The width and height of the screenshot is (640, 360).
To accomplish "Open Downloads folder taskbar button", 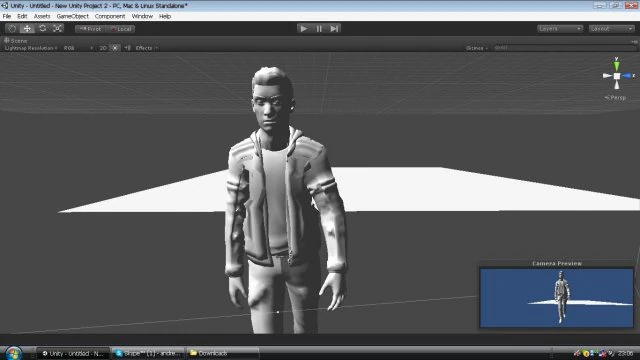I will (x=223, y=353).
